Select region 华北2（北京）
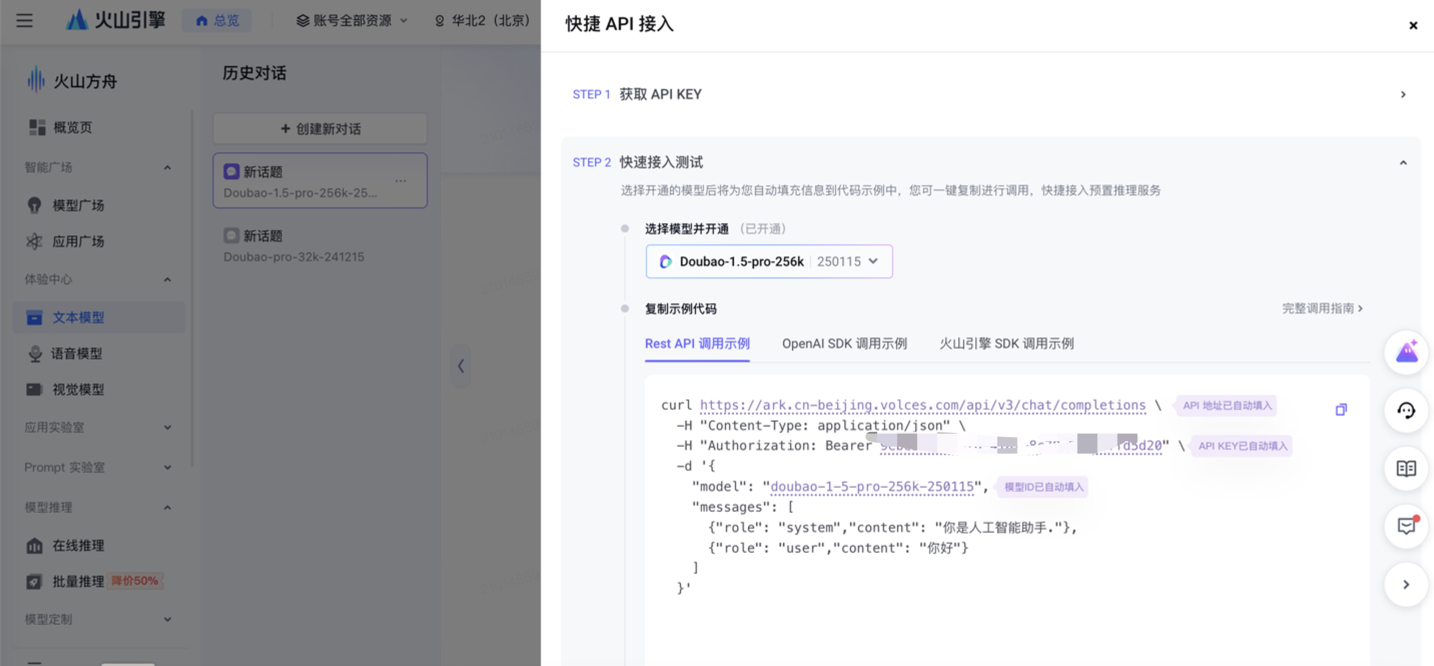This screenshot has width=1434, height=666. [x=483, y=20]
